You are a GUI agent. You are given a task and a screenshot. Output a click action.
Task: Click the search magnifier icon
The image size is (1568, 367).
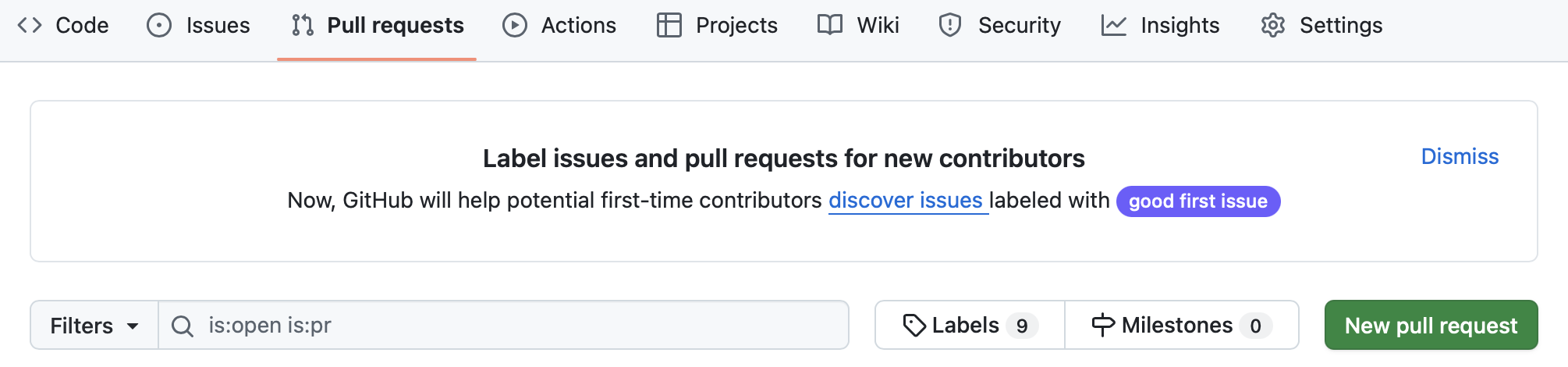[183, 326]
